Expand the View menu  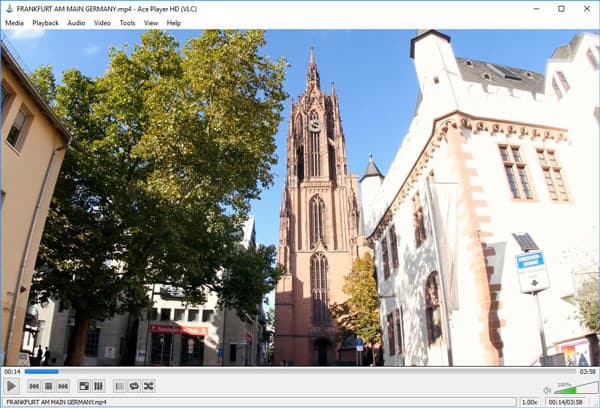[150, 22]
